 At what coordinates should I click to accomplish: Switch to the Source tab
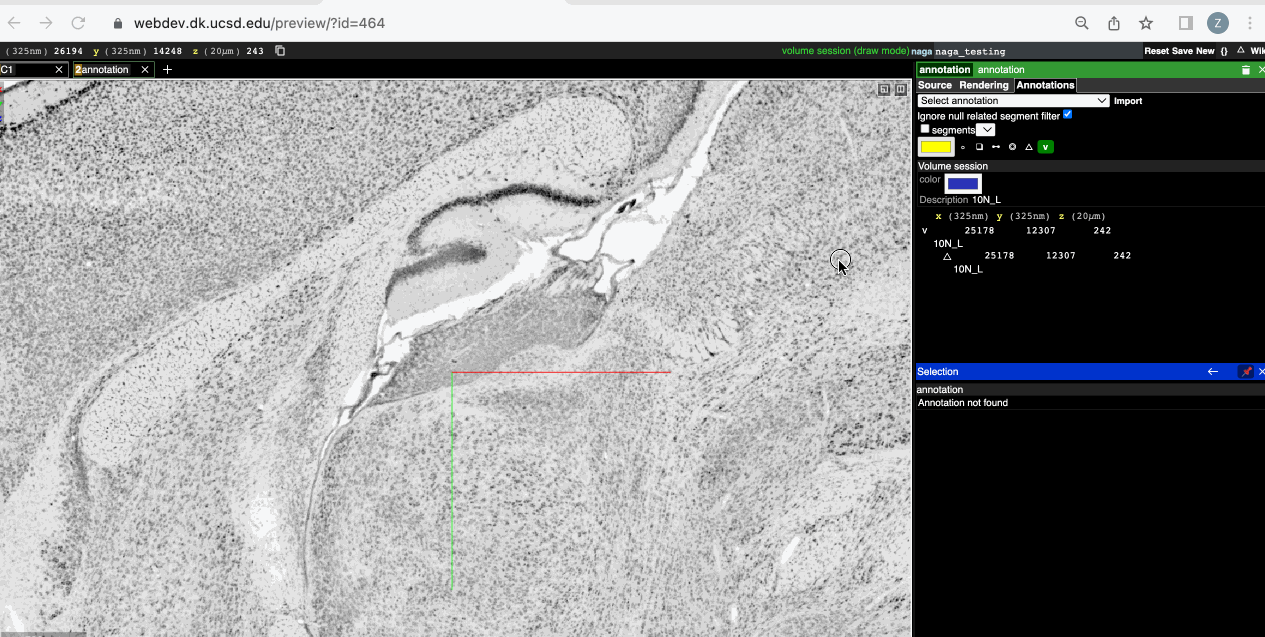[935, 85]
